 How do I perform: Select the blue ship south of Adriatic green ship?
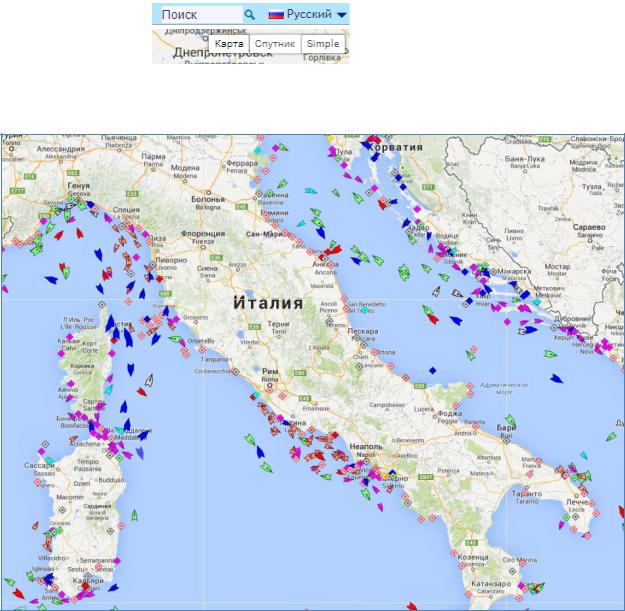point(556,379)
